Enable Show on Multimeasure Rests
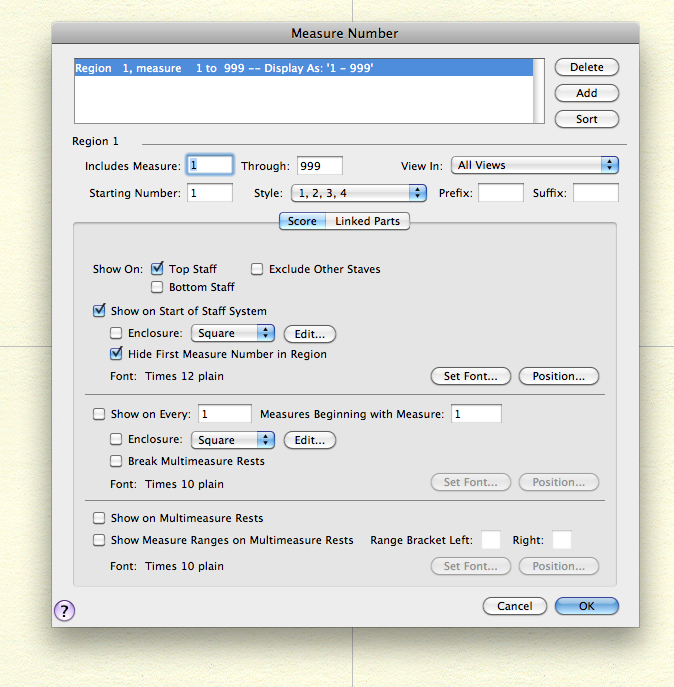Screen dimensions: 674x687 (99, 518)
